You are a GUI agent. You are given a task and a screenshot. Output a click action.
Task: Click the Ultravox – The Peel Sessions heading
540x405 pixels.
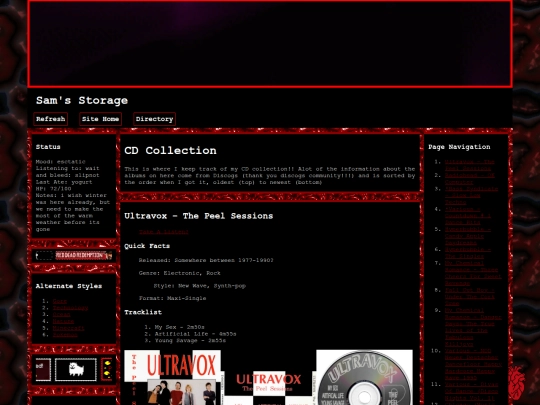point(199,216)
